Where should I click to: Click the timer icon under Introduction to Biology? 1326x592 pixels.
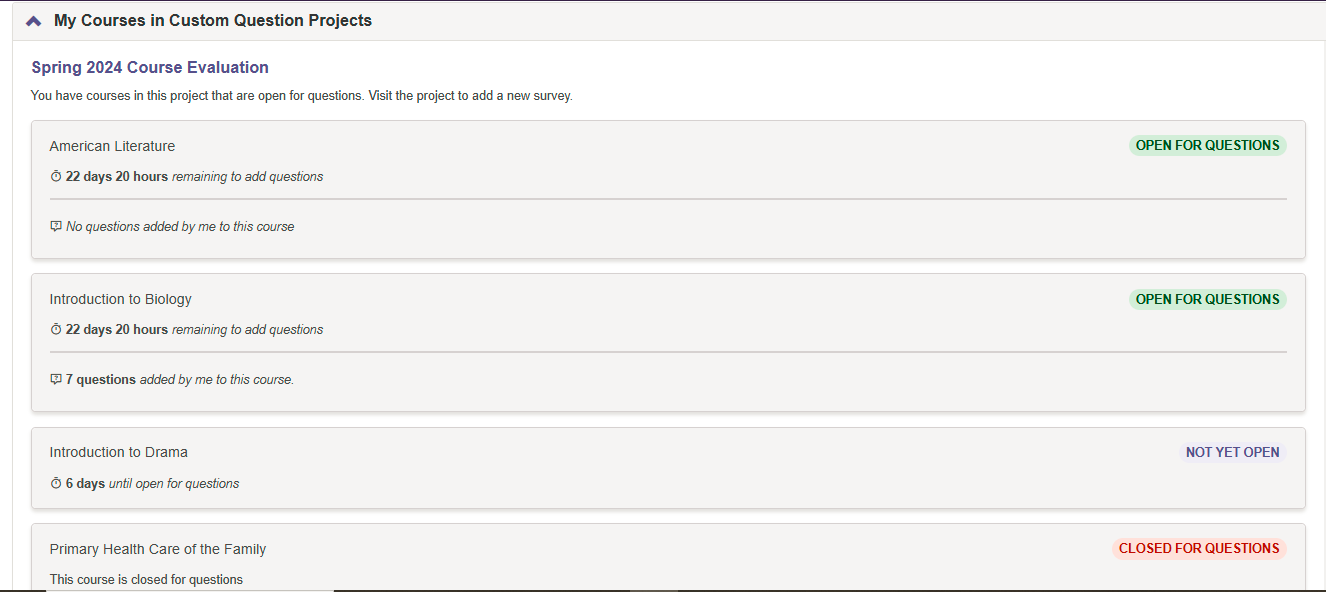click(56, 330)
